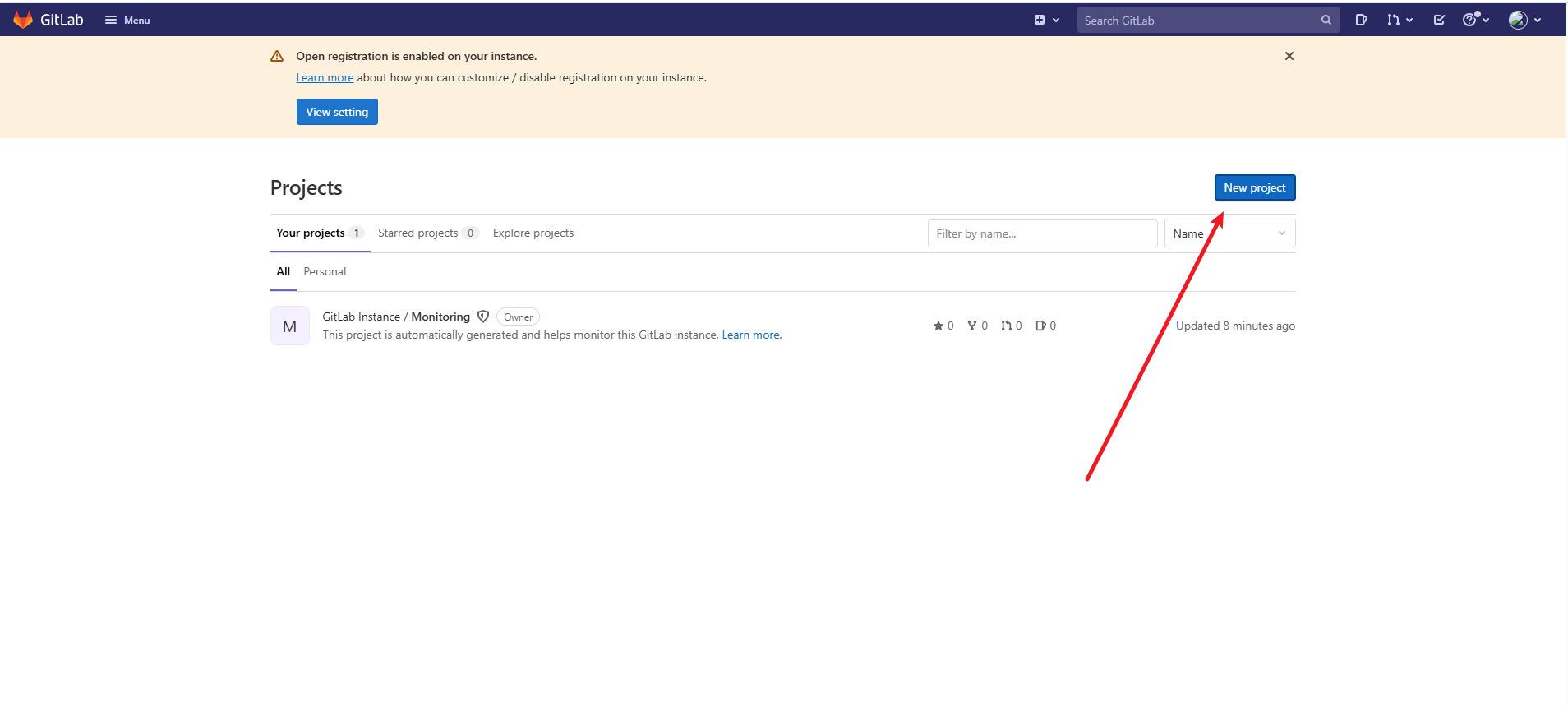Screen dimensions: 1568x707
Task: Open the Help question mark menu
Action: point(1475,20)
